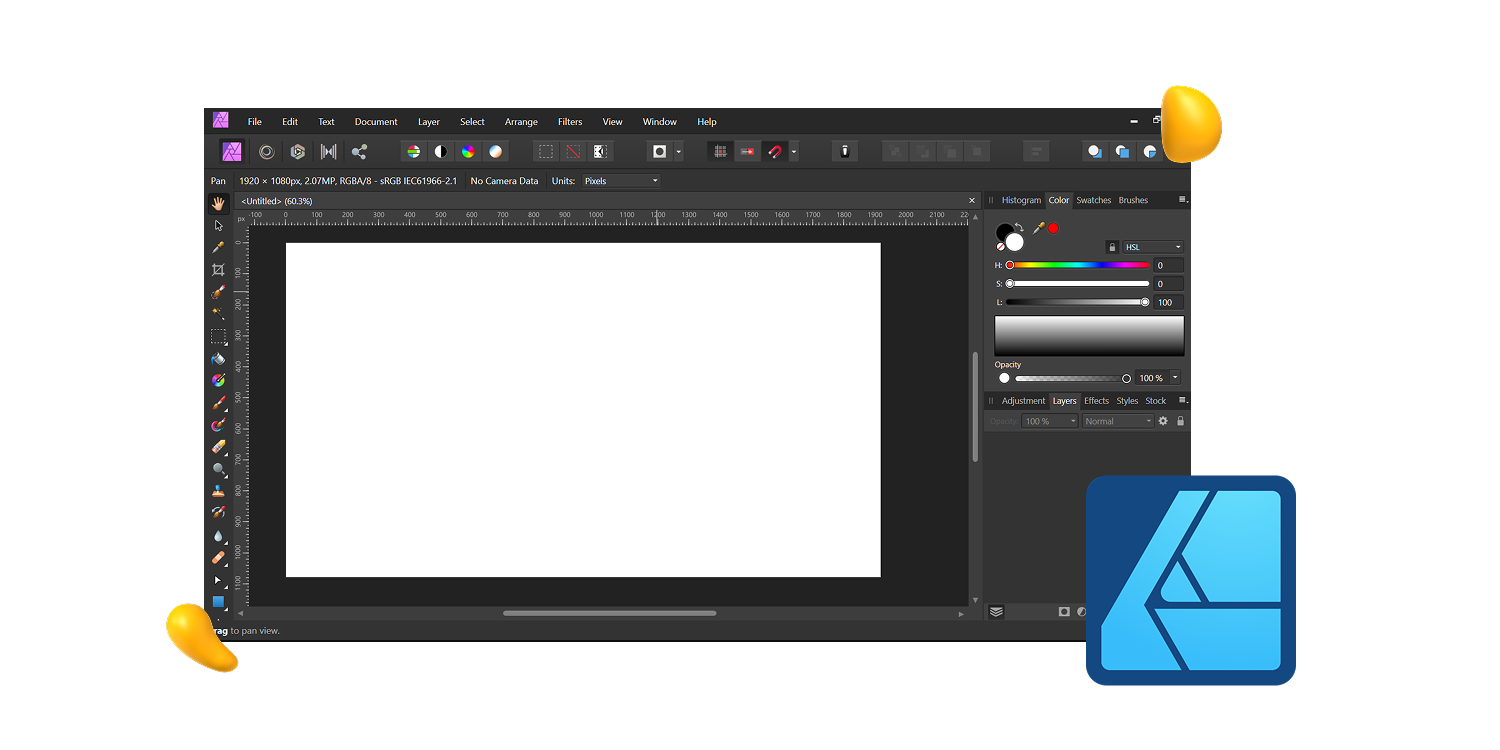1500x750 pixels.
Task: Select the Flood Select magic wand tool
Action: click(218, 314)
